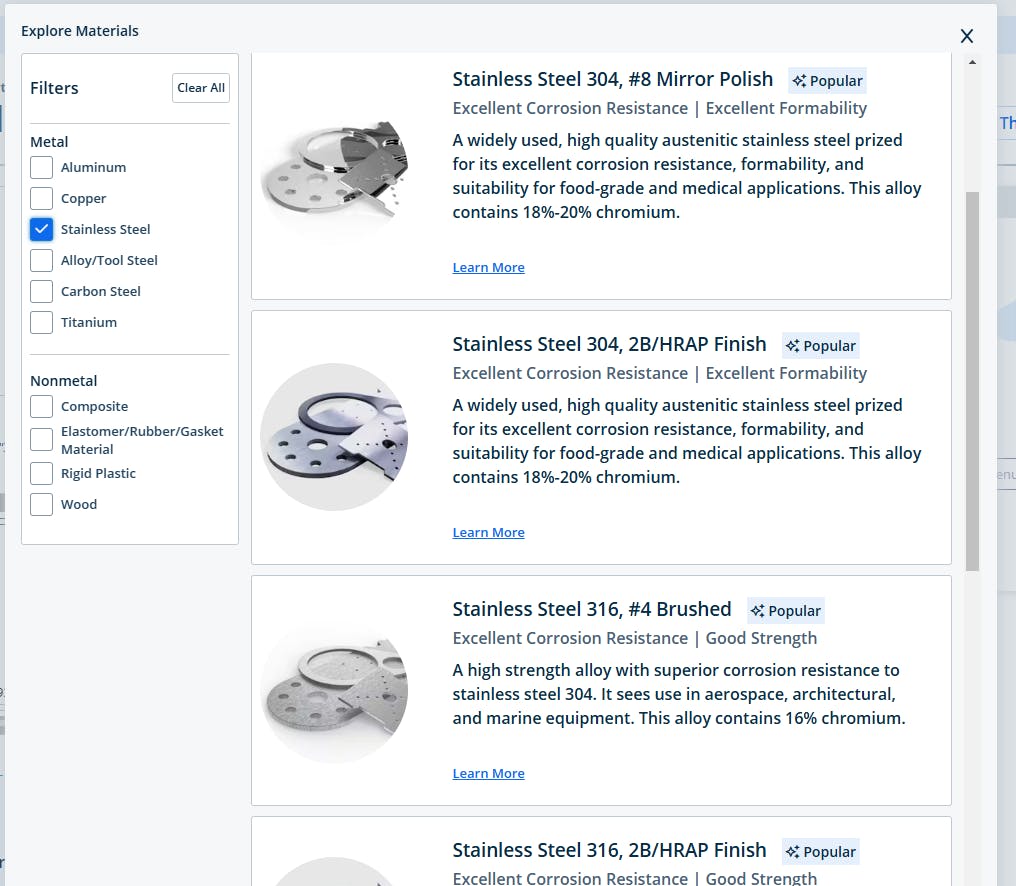Check the Aluminum material filter
This screenshot has height=886, width=1016.
(x=41, y=167)
